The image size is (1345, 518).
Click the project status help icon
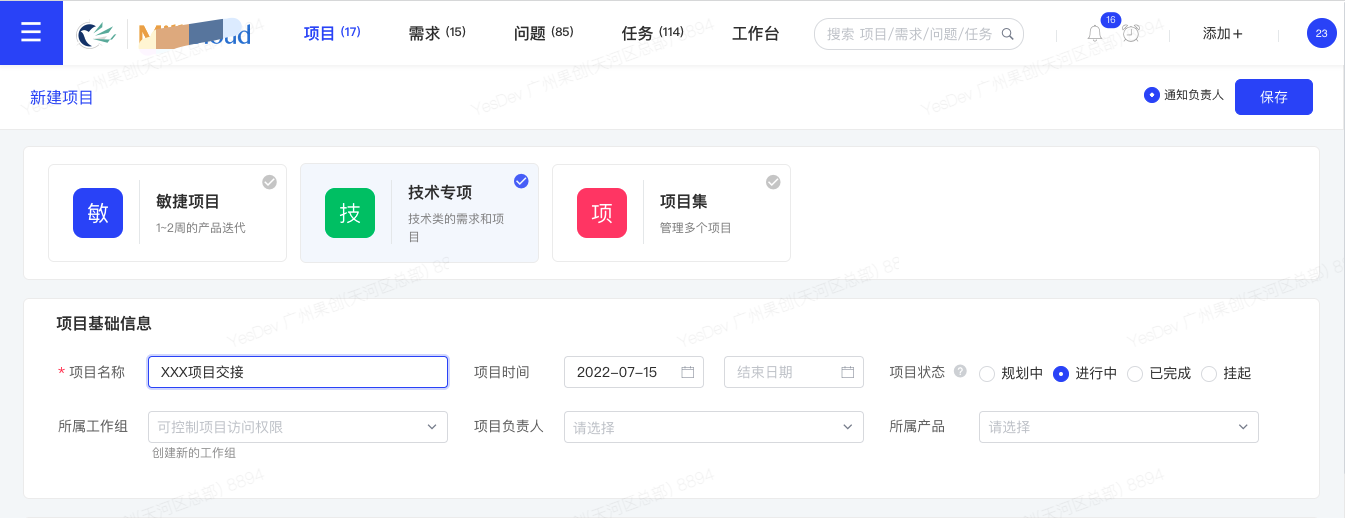[960, 371]
